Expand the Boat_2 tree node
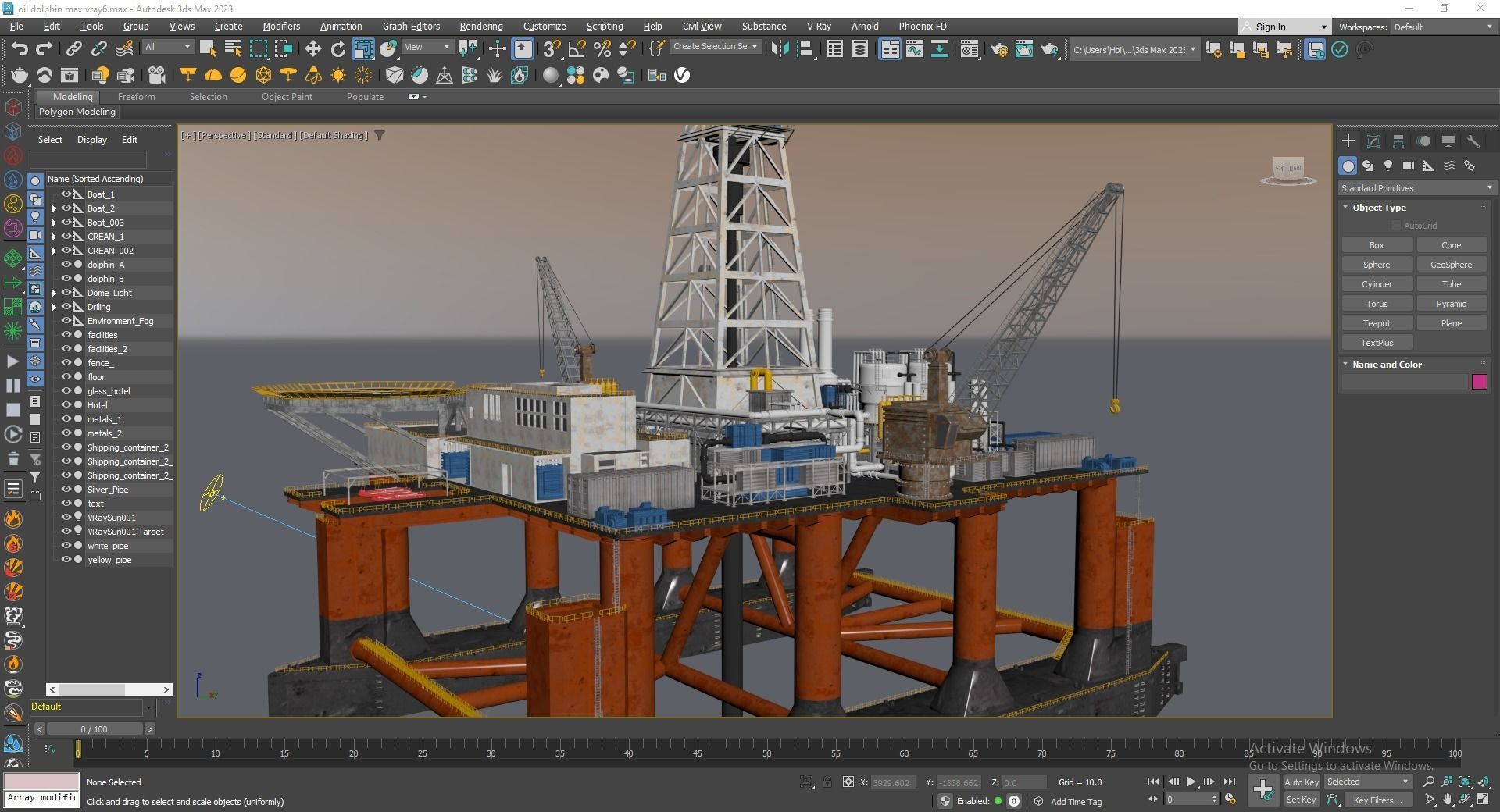 [x=54, y=208]
